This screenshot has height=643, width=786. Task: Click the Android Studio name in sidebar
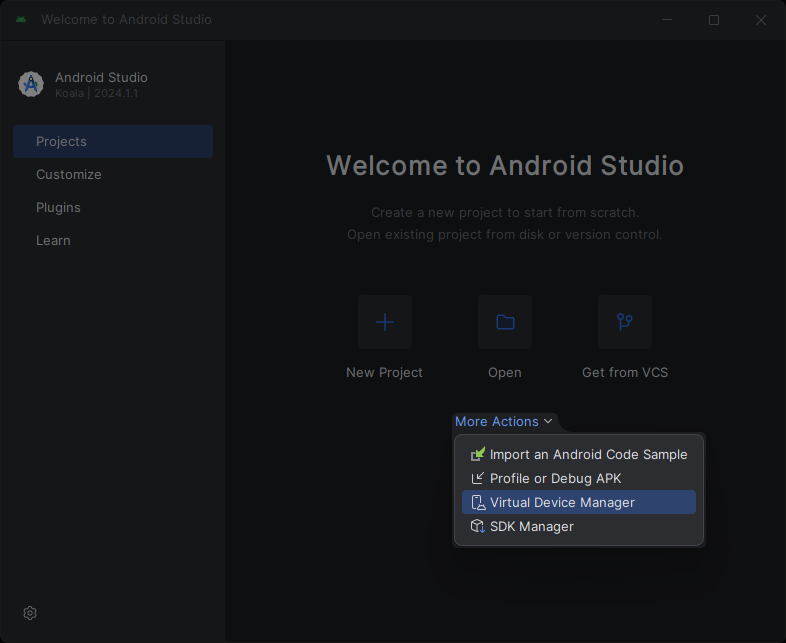click(x=101, y=77)
